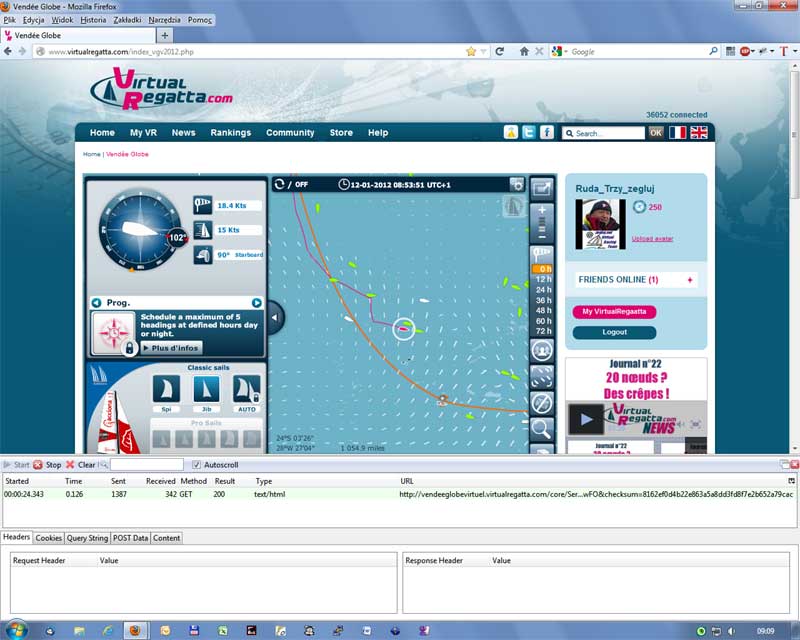Click the My VirtualRegatta button
Viewport: 800px width, 640px height.
[x=614, y=311]
